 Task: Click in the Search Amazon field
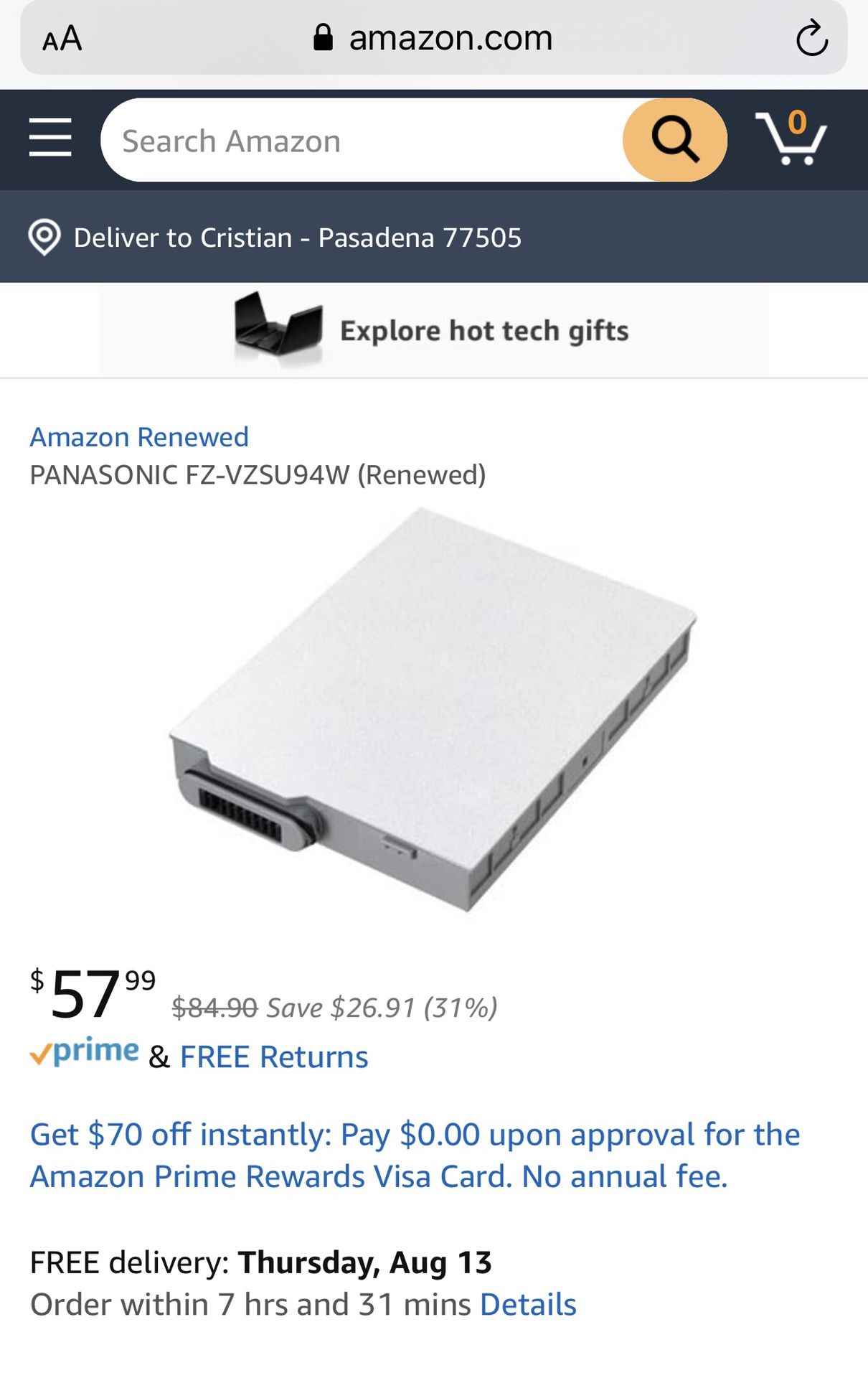point(362,140)
